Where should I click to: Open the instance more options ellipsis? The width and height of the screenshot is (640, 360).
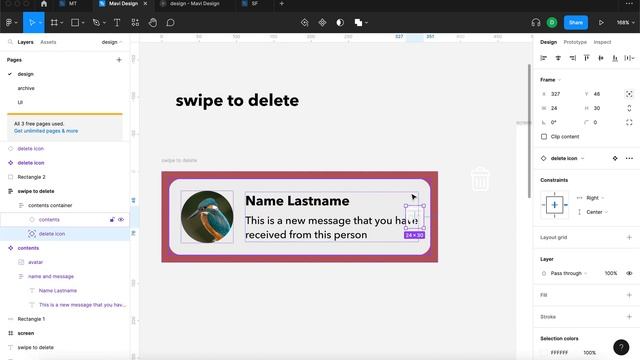tap(629, 158)
